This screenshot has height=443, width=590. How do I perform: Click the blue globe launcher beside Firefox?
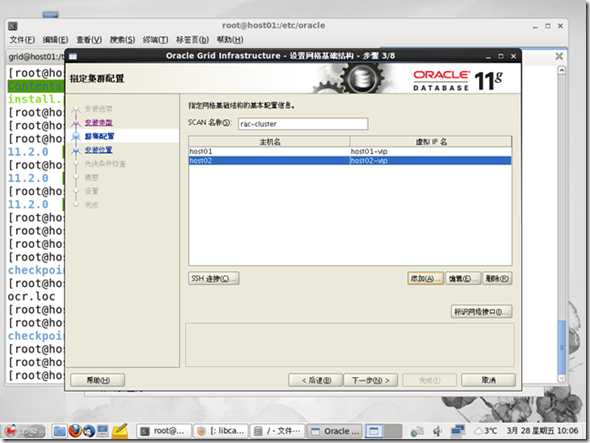pos(89,431)
